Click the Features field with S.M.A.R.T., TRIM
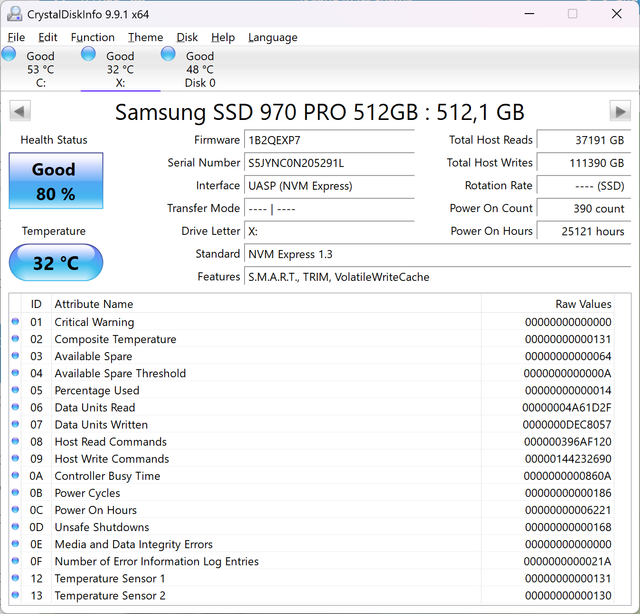Viewport: 640px width, 614px height. click(438, 277)
